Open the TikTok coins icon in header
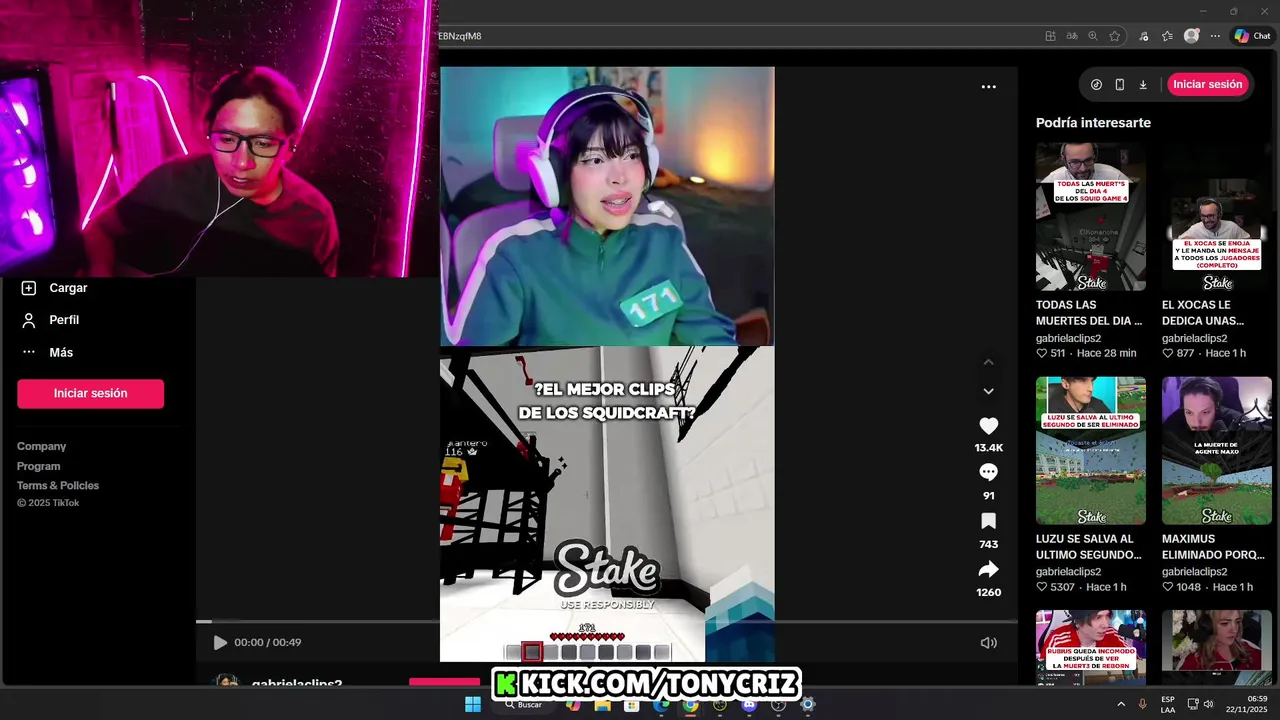Viewport: 1280px width, 720px height. pos(1096,85)
